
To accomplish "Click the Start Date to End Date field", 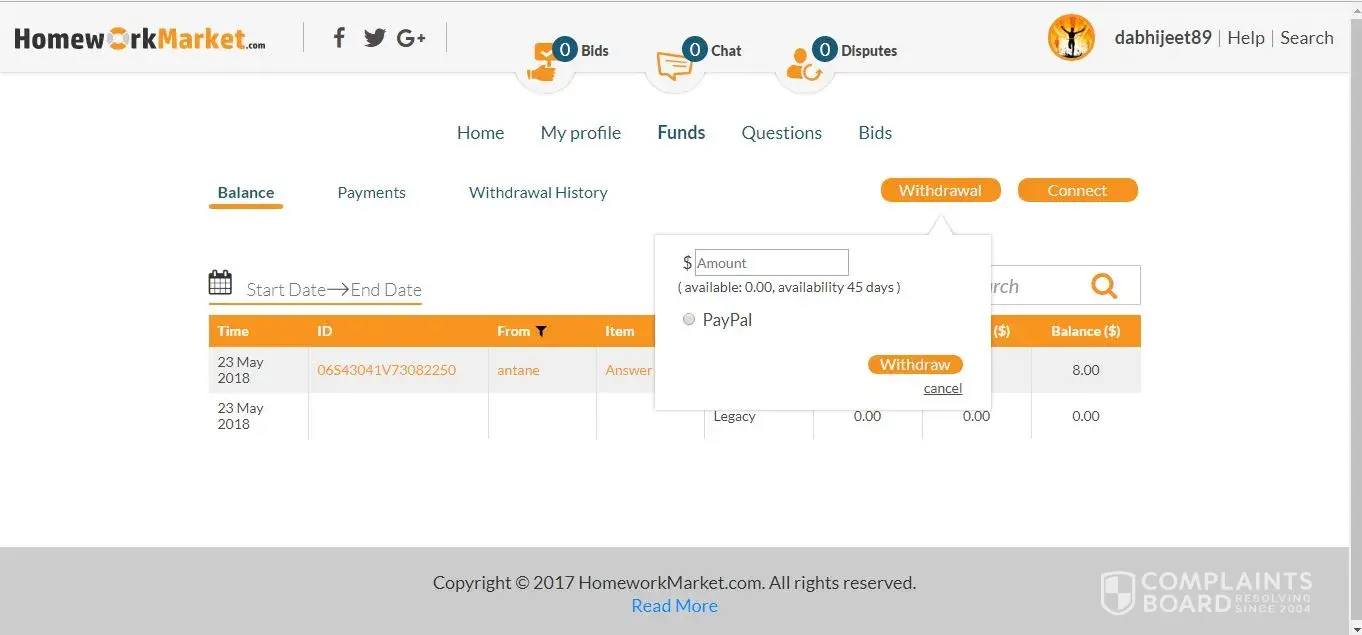I will click(x=334, y=290).
